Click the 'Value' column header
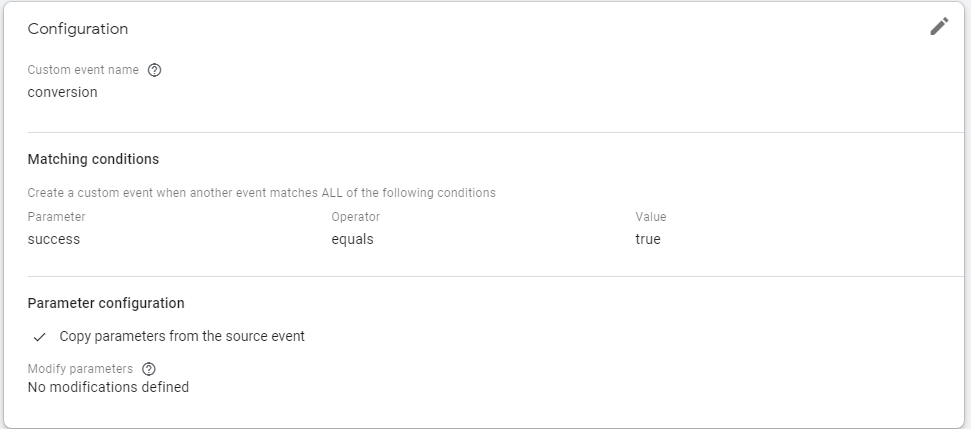The width and height of the screenshot is (971, 429). (x=651, y=217)
